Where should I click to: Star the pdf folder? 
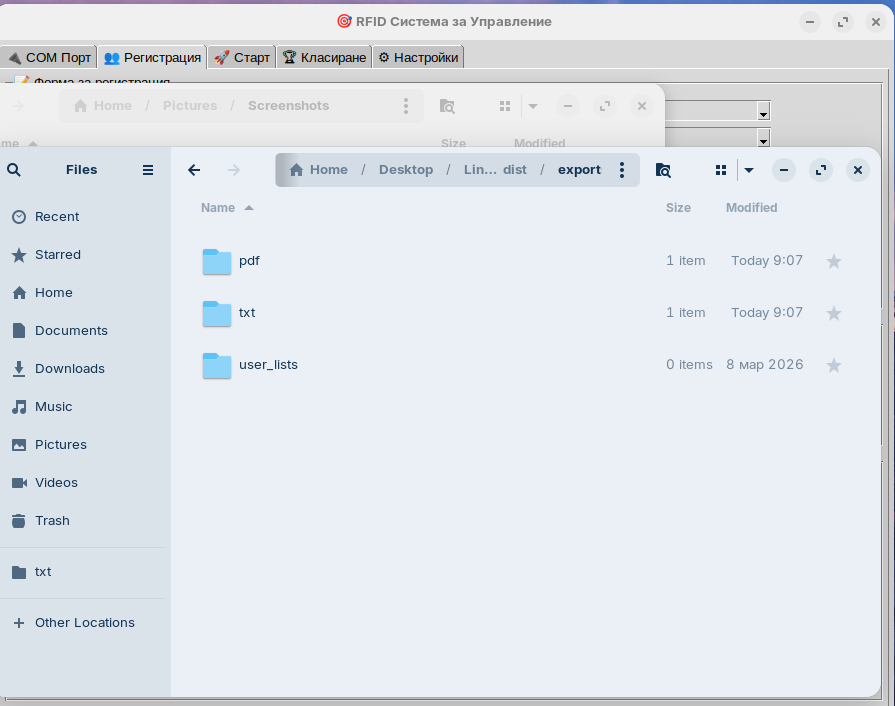[834, 261]
